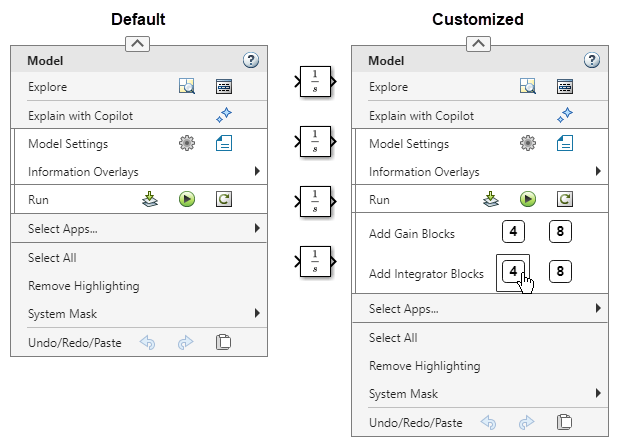Click the Explore magnifier icon in Customized menu
The image size is (621, 447).
click(x=528, y=87)
